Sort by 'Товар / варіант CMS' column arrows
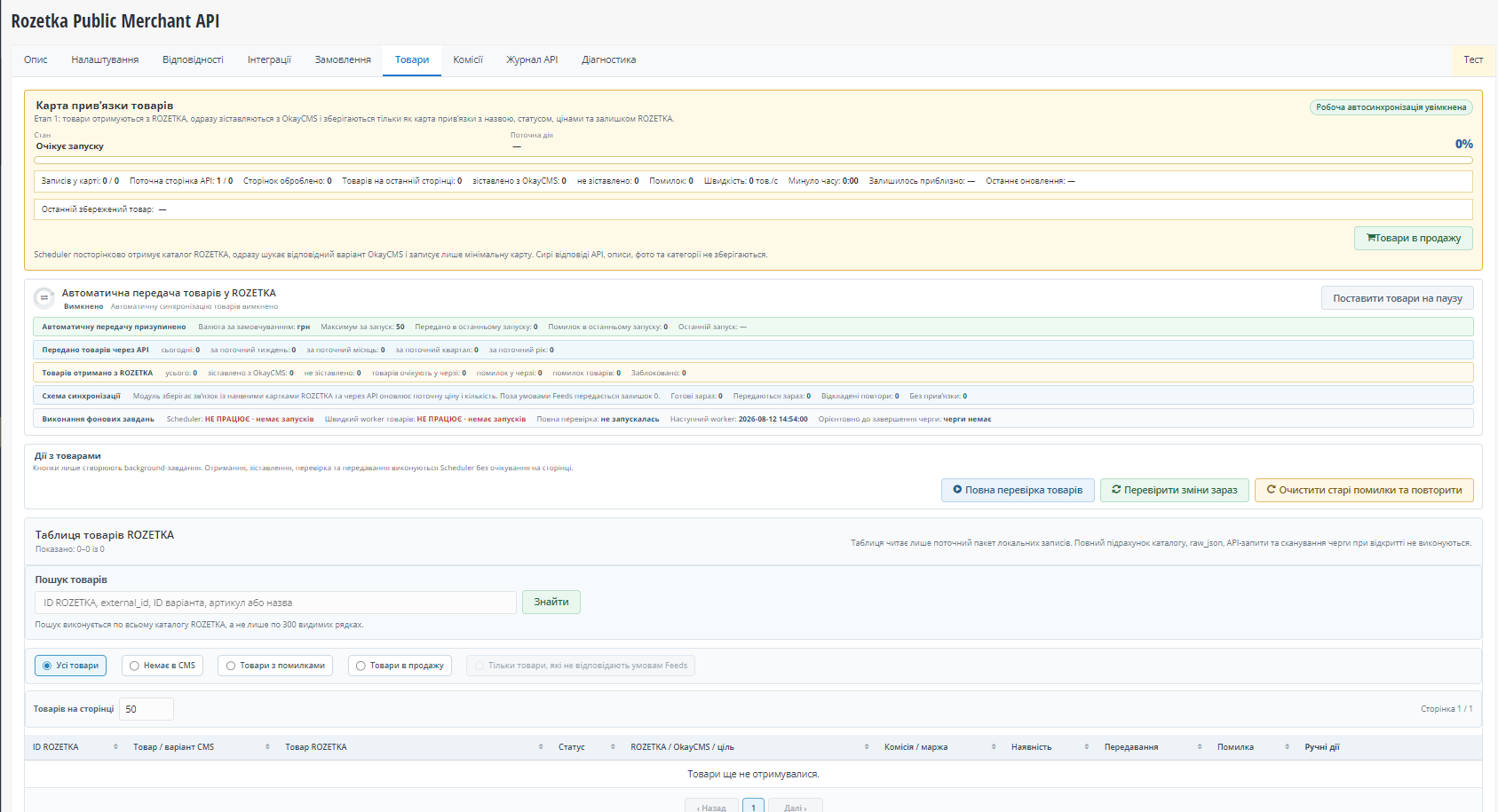 (x=267, y=747)
